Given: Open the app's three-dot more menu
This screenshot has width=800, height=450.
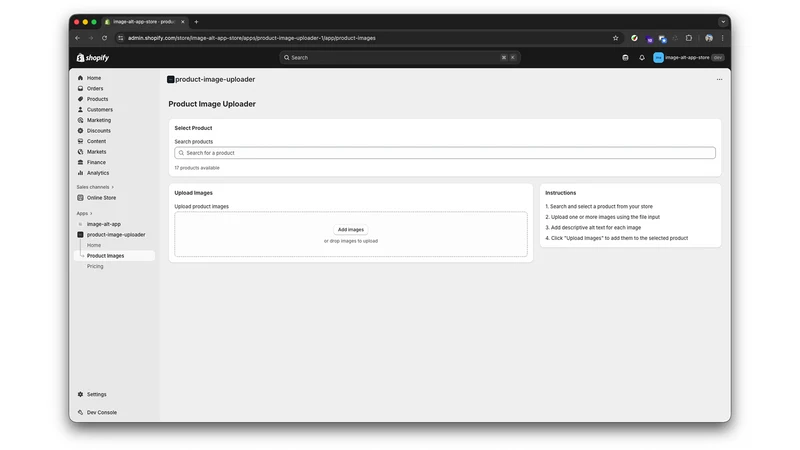Looking at the screenshot, I should [x=719, y=80].
